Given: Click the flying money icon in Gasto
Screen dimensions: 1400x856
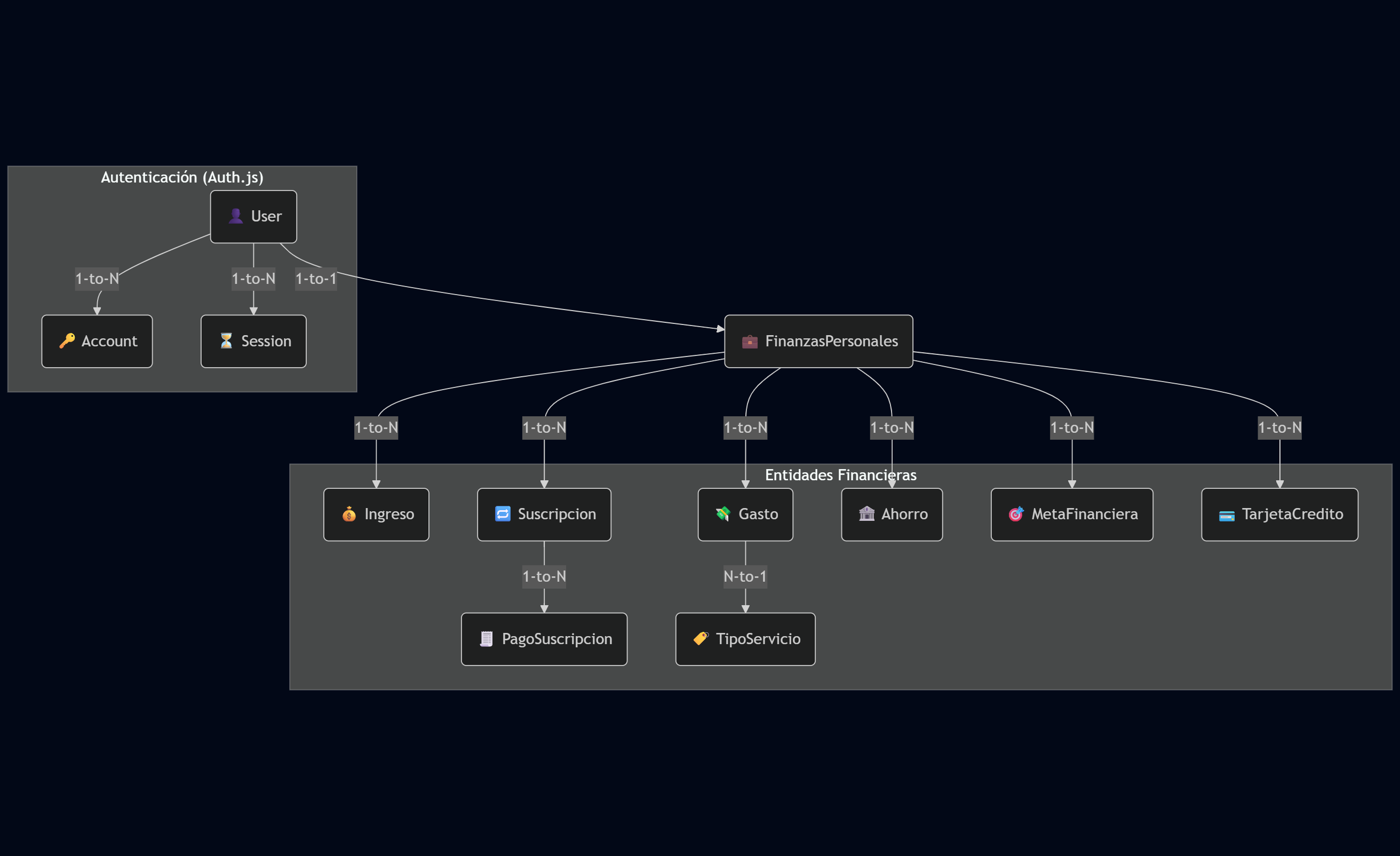Looking at the screenshot, I should pos(723,514).
